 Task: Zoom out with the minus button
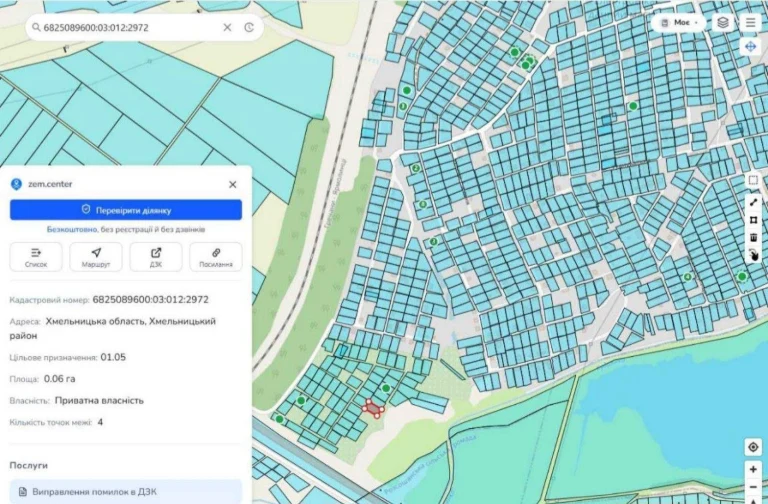(753, 487)
